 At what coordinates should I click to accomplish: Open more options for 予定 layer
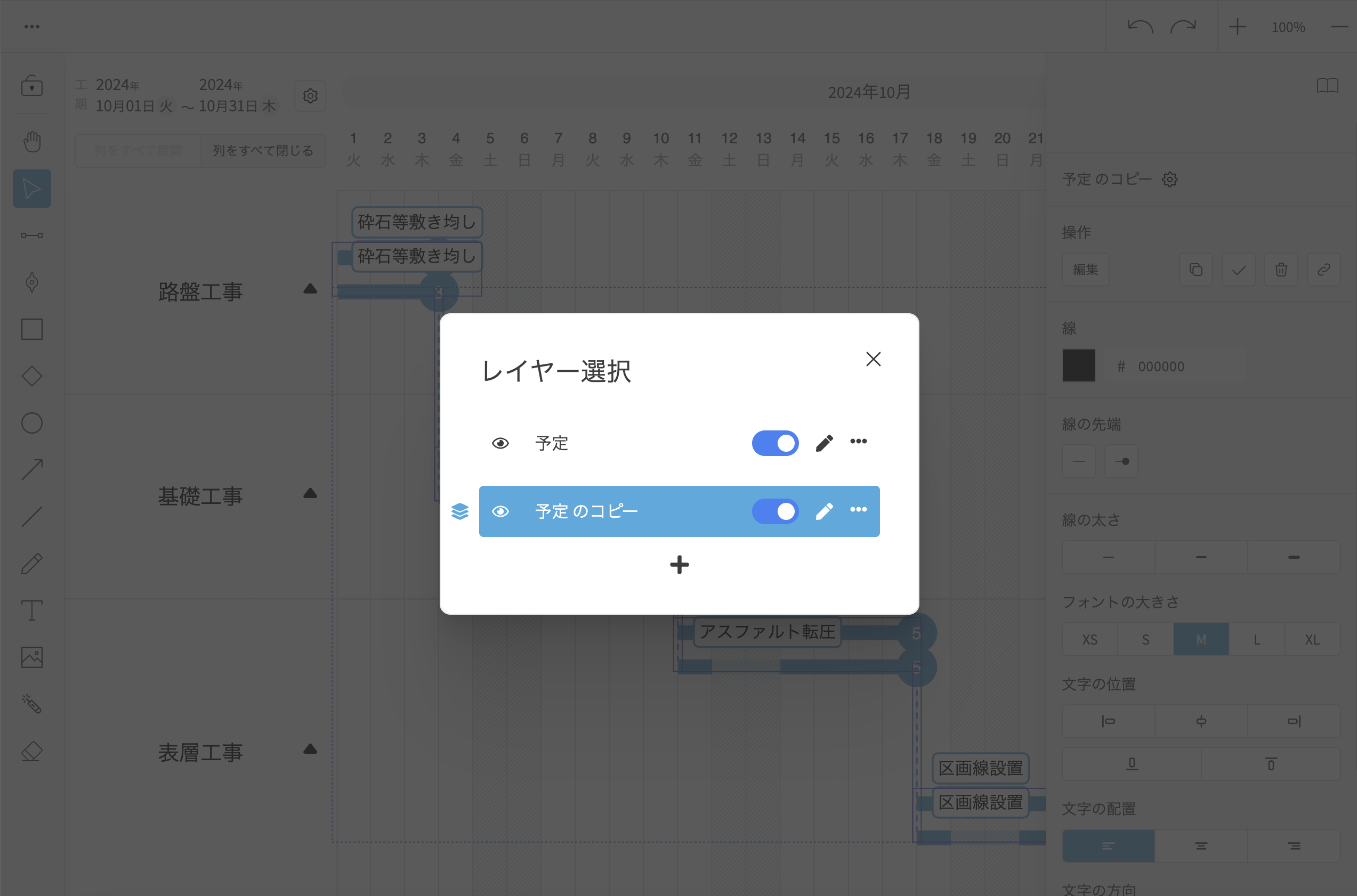[x=858, y=441]
